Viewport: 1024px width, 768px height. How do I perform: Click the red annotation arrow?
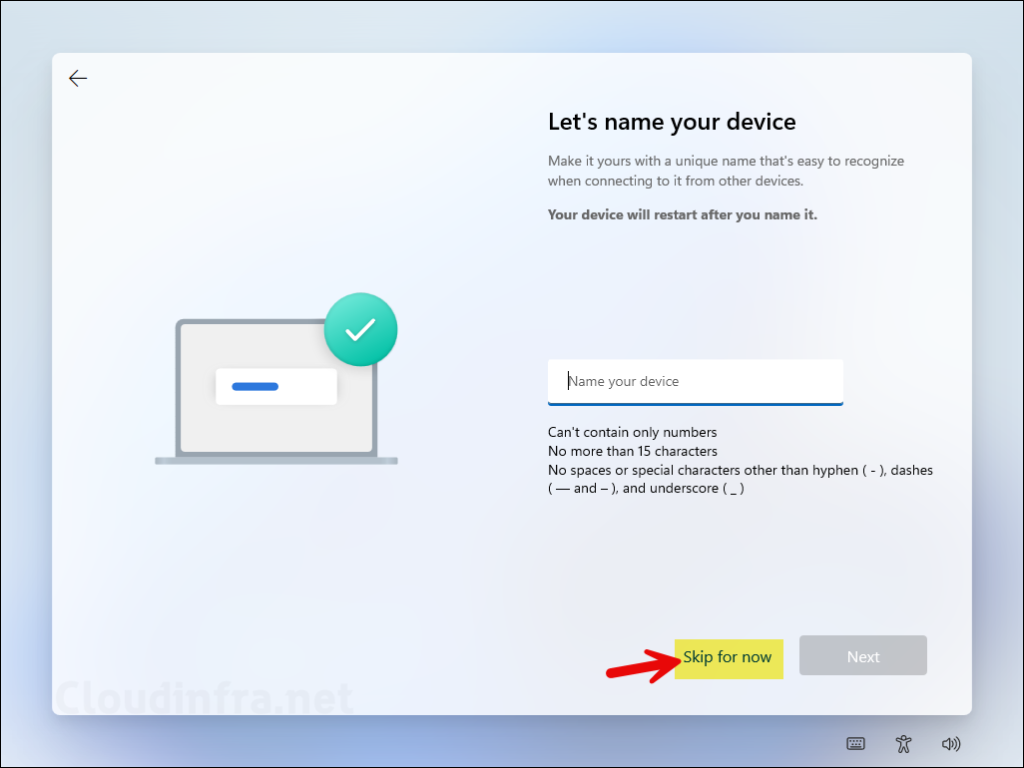click(x=640, y=663)
